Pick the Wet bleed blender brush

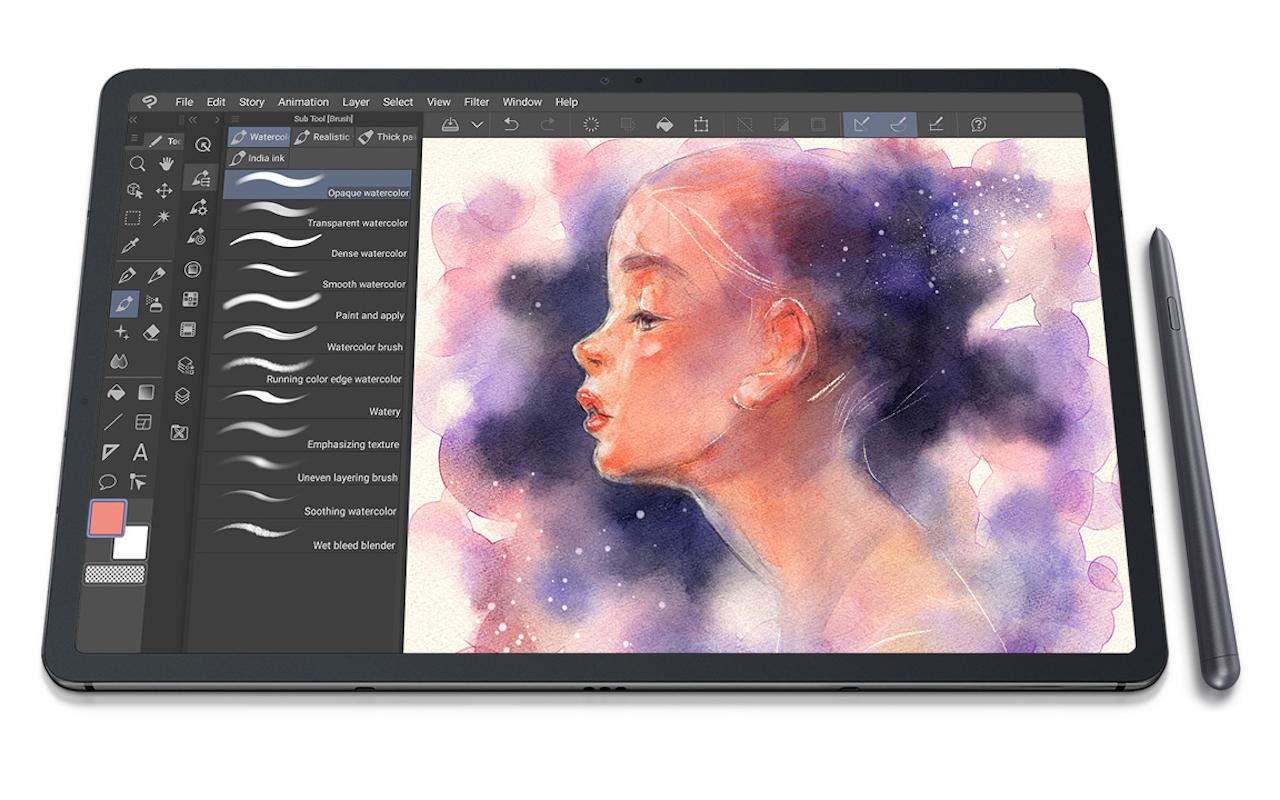pyautogui.click(x=297, y=536)
